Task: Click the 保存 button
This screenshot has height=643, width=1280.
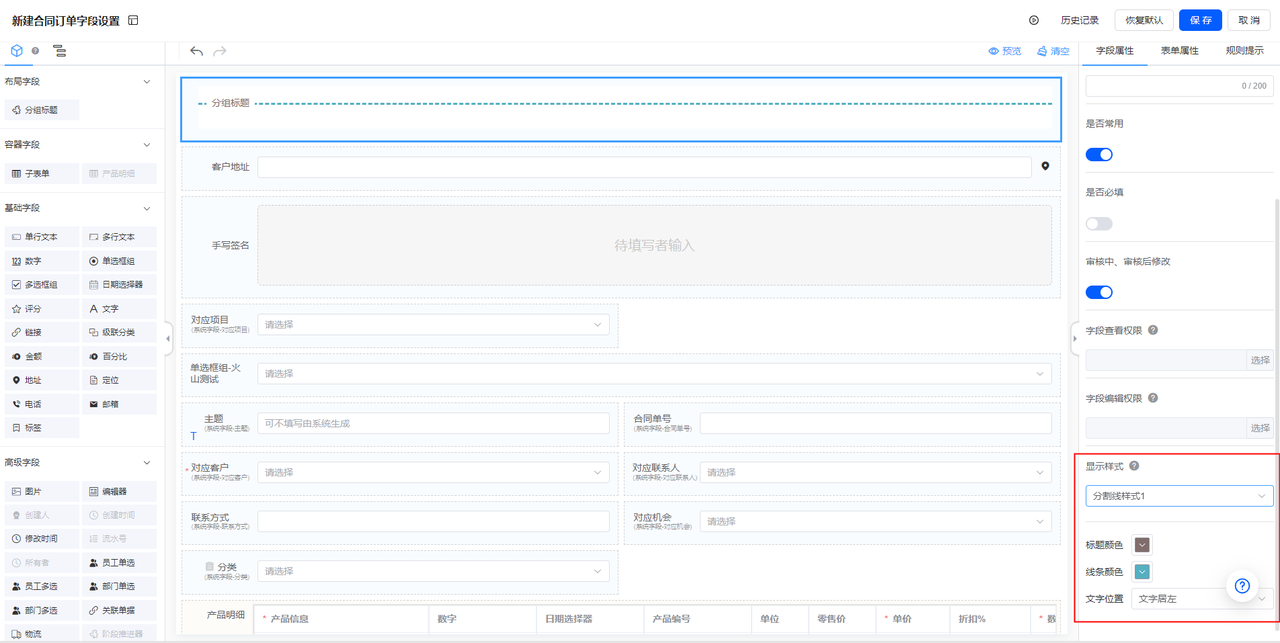Action: coord(1200,20)
